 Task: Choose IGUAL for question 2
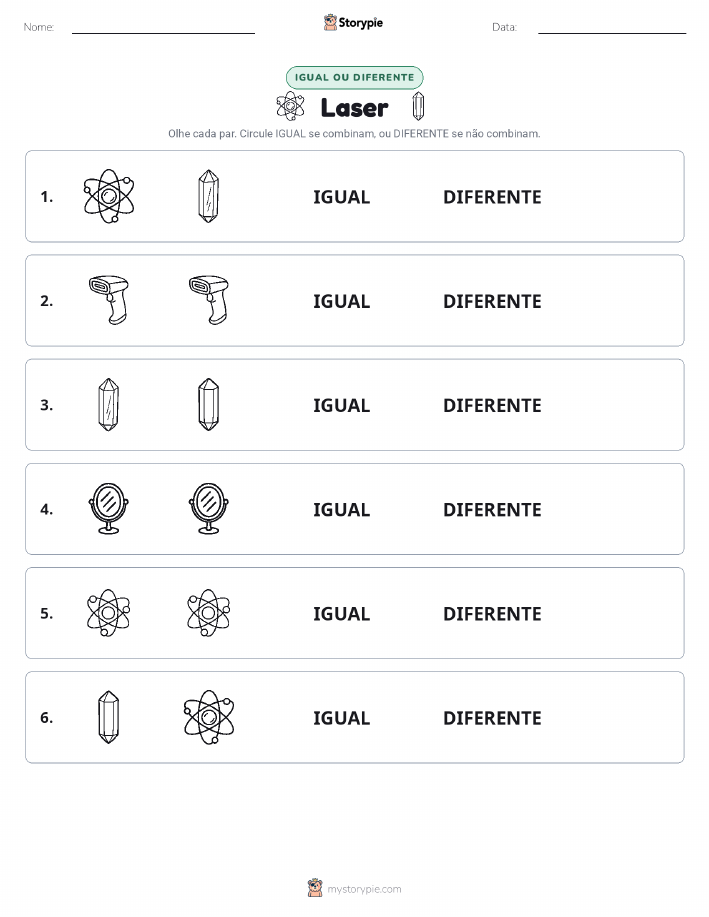pyautogui.click(x=342, y=301)
